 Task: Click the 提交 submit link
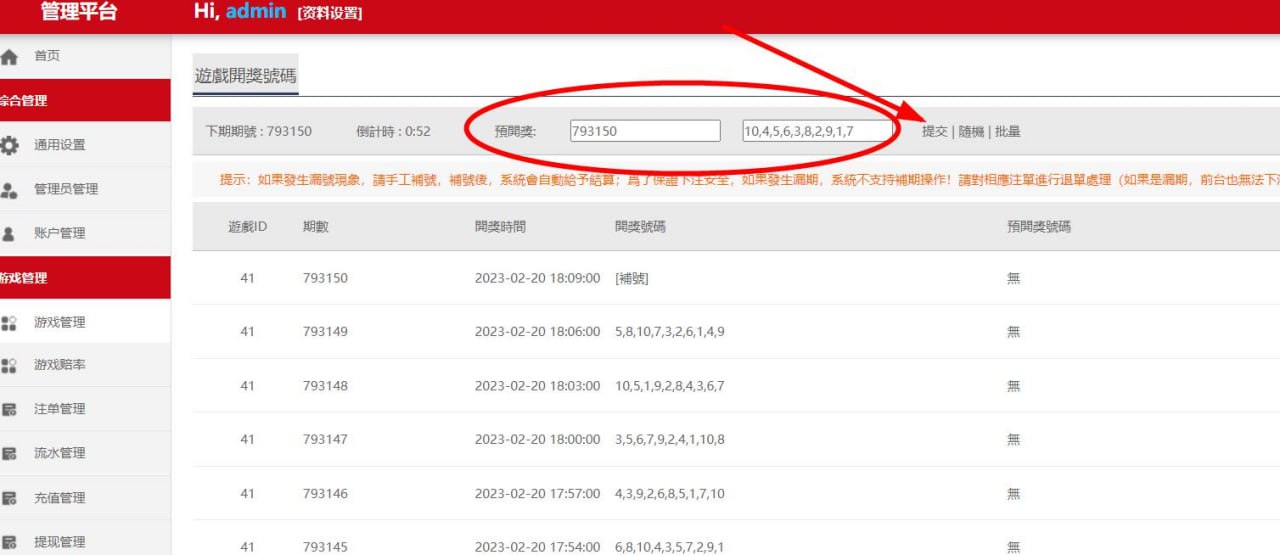[934, 131]
